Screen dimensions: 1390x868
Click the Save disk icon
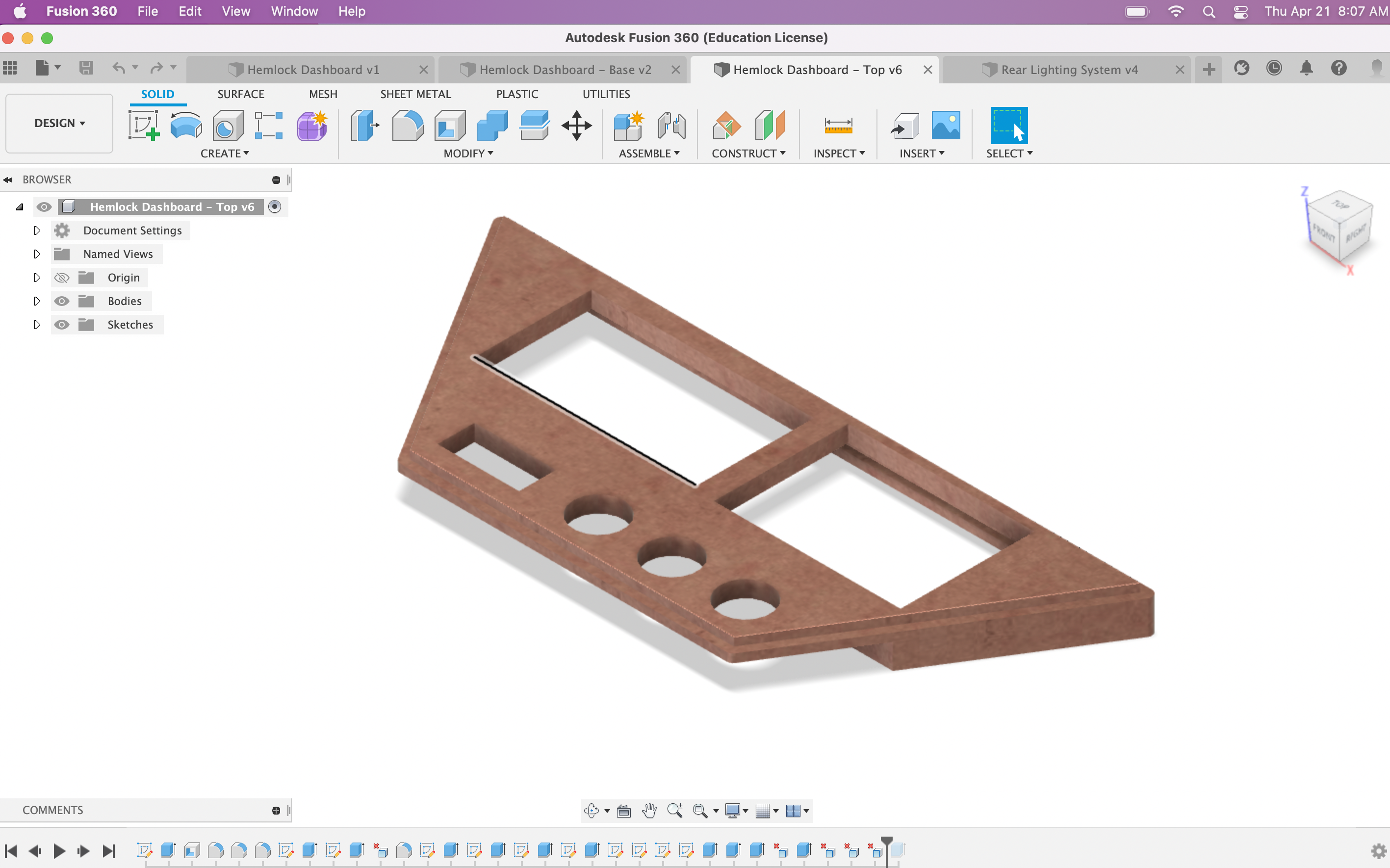tap(86, 68)
